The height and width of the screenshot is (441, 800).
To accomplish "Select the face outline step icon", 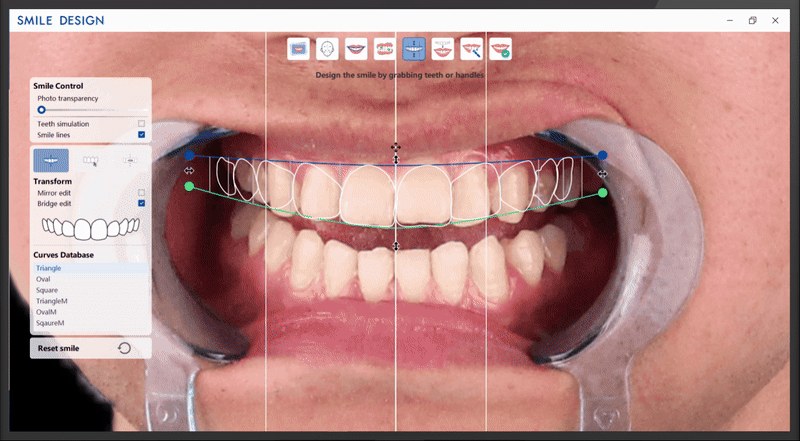I will [x=327, y=49].
